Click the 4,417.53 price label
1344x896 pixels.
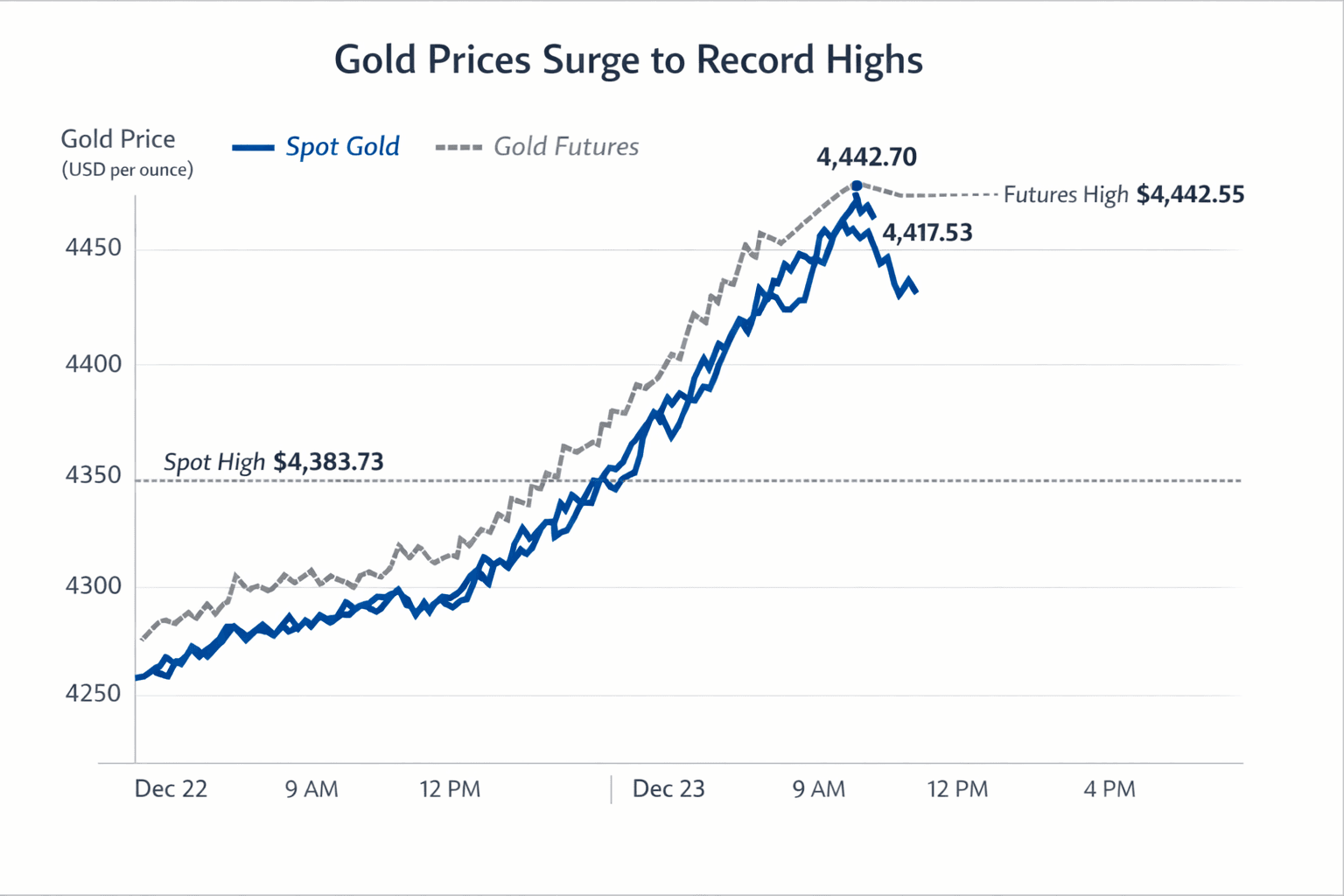[x=927, y=233]
